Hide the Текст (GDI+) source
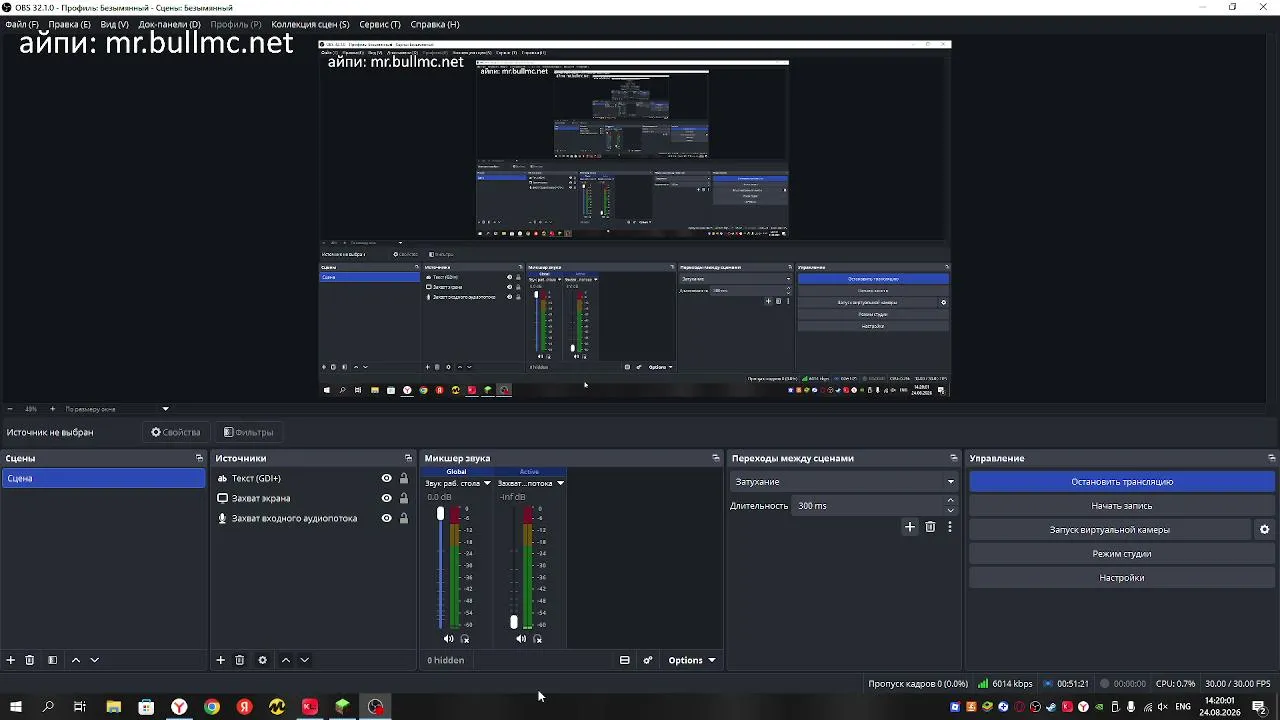1280x720 pixels. (x=387, y=478)
